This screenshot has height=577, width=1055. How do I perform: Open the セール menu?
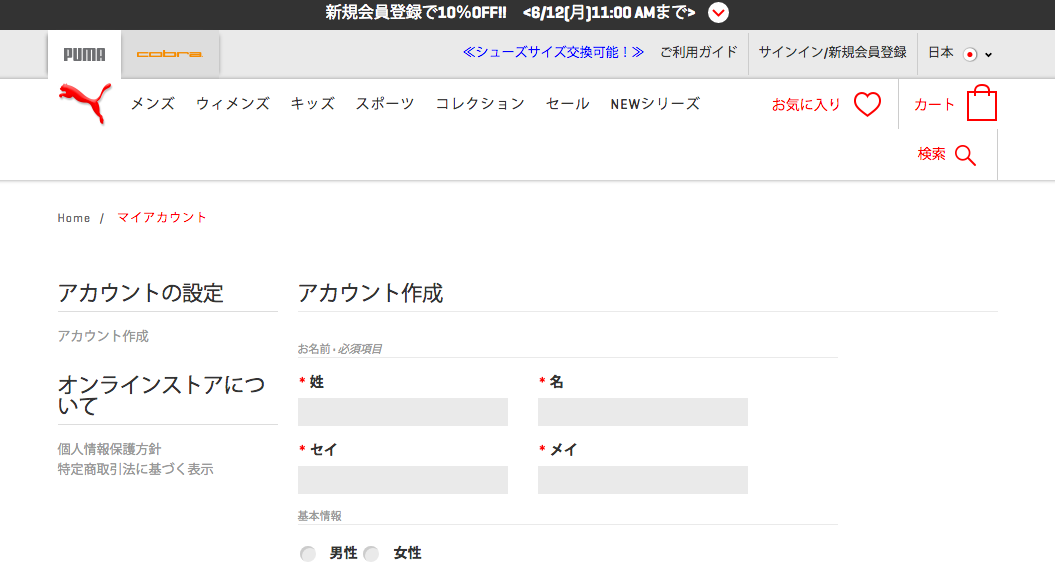coord(567,104)
